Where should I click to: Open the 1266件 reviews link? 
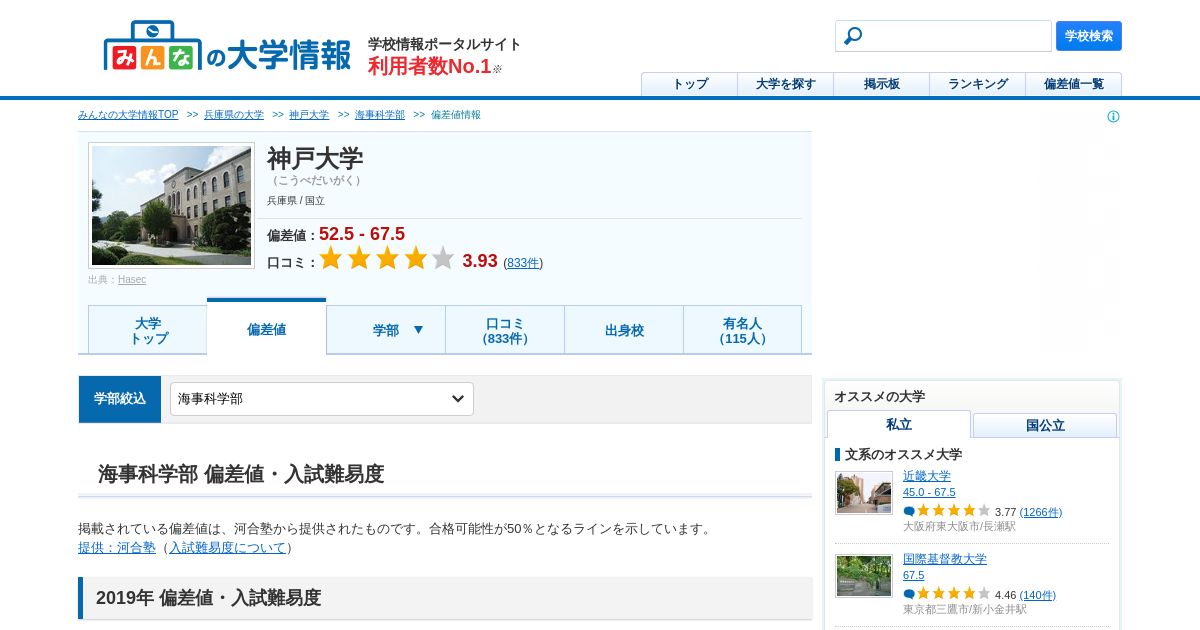(x=1041, y=512)
